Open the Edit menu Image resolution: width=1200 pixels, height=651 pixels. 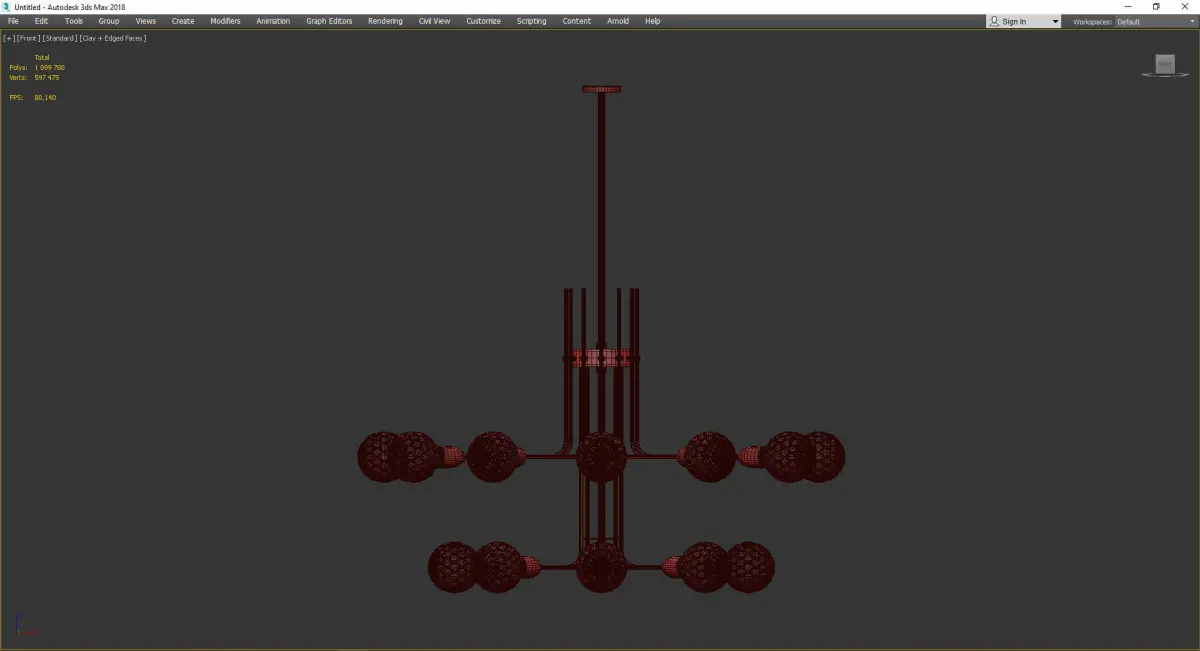click(x=41, y=21)
